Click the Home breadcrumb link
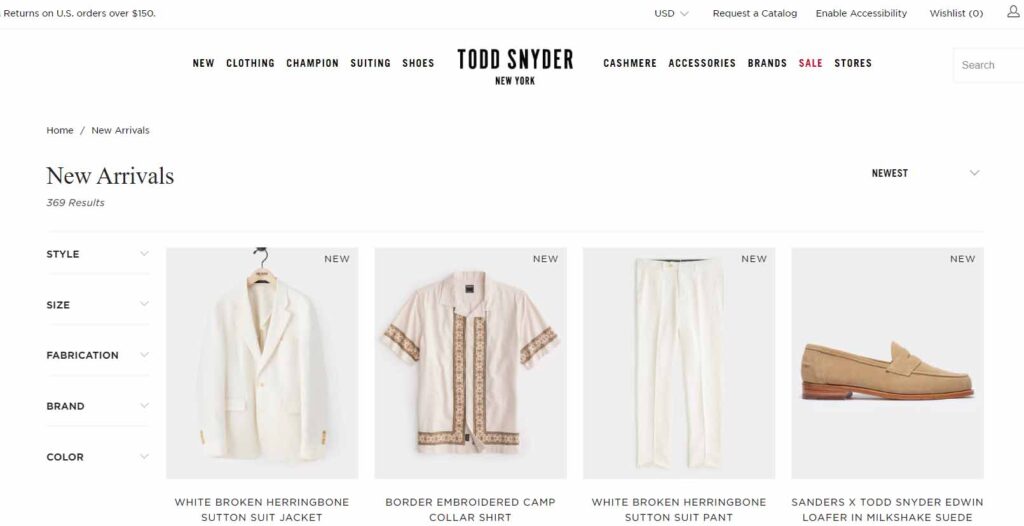 point(59,131)
